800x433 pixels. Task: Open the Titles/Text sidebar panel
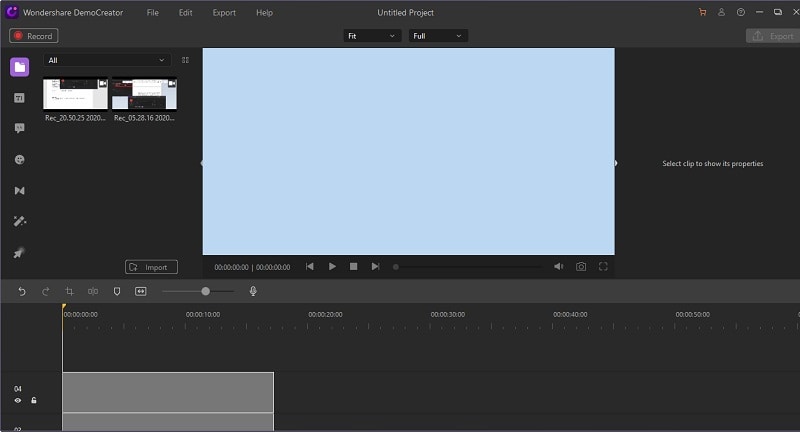(19, 98)
